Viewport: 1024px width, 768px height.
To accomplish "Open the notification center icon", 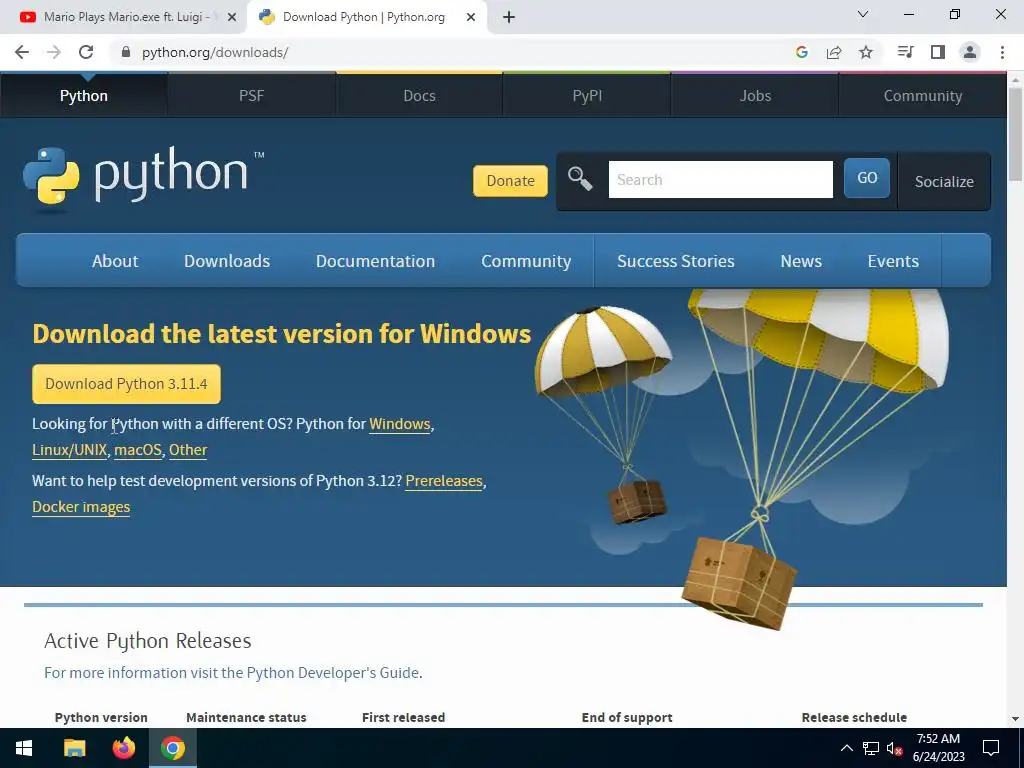I will [991, 748].
